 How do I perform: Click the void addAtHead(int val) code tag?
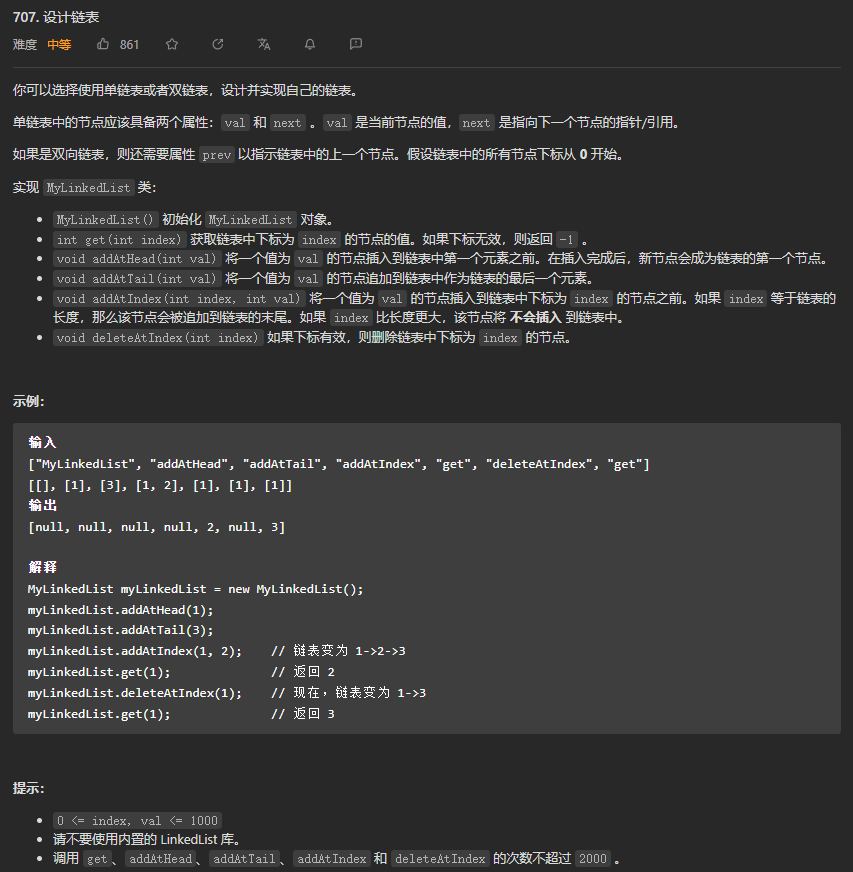[137, 259]
